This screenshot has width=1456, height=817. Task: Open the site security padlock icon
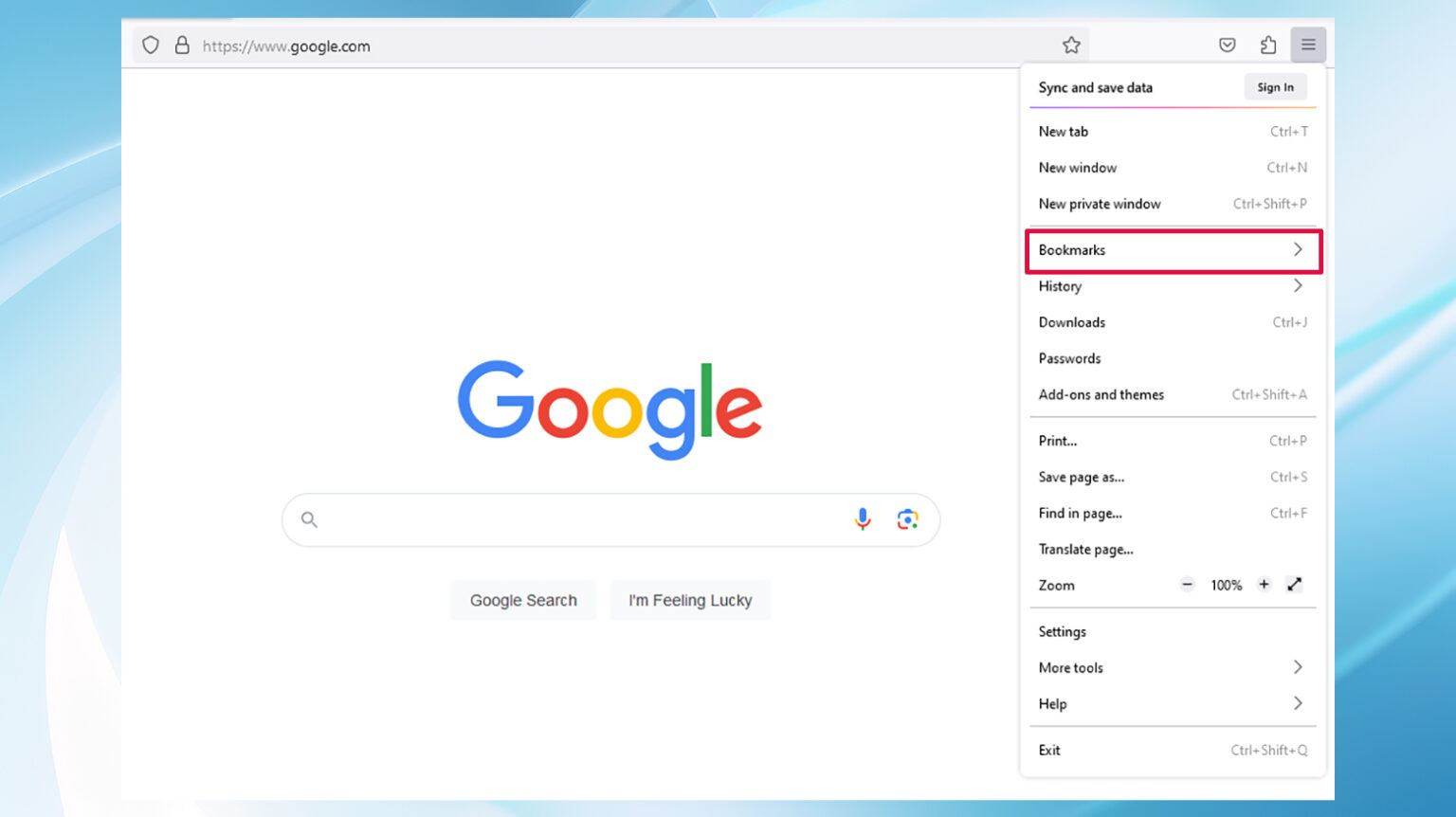182,45
